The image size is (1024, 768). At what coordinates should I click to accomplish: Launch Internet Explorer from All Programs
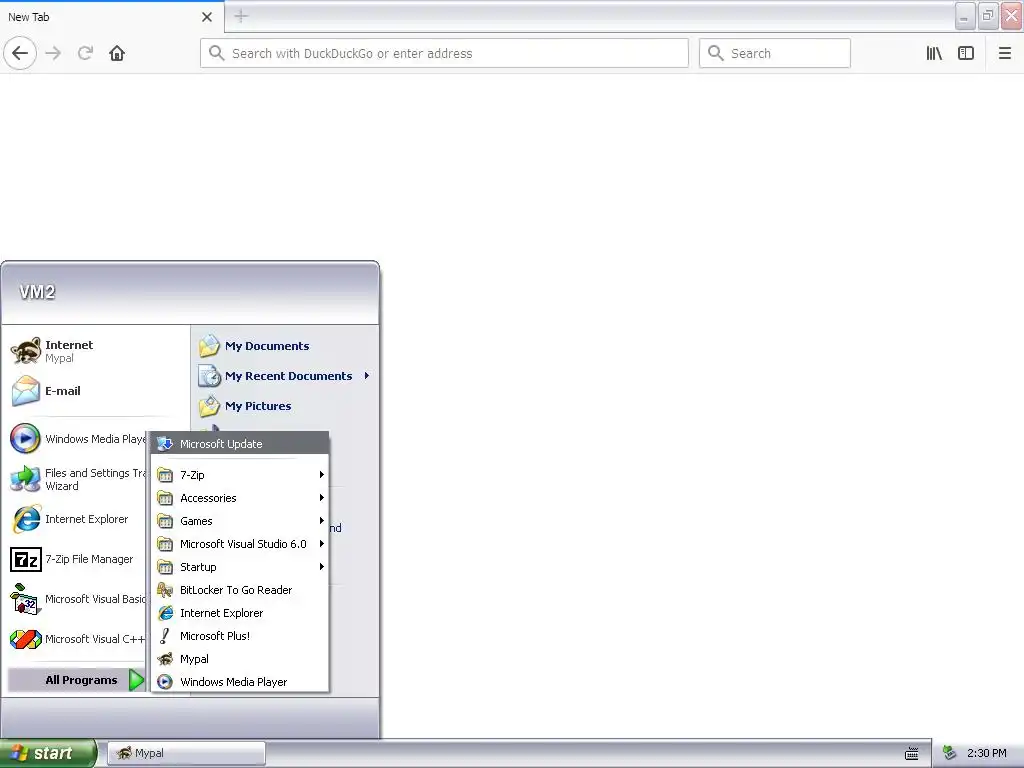click(x=240, y=613)
